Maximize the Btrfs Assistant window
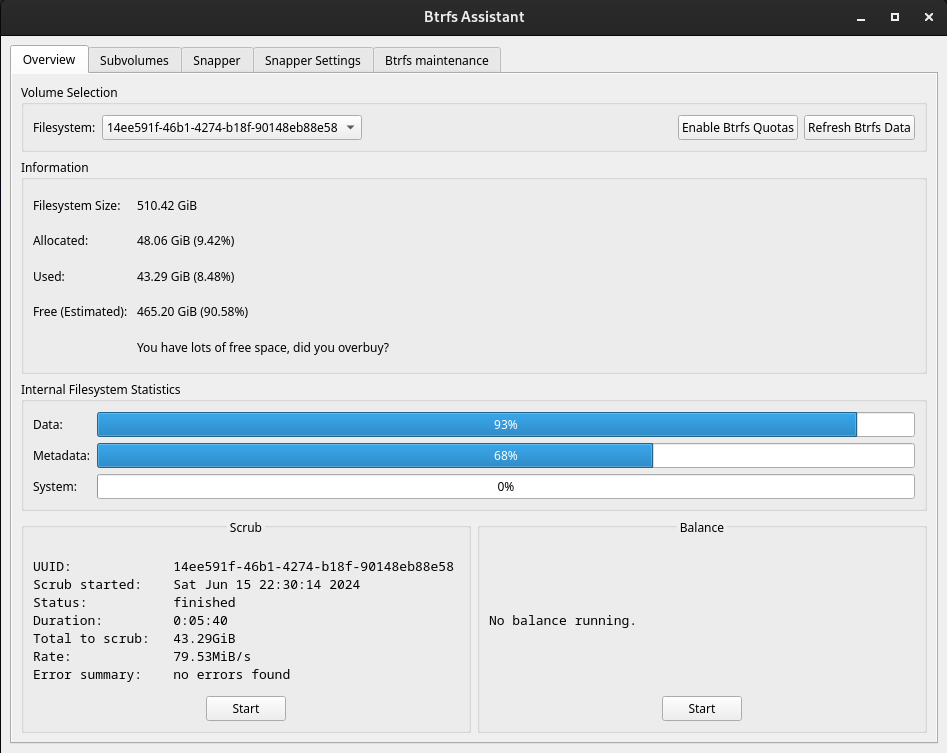 [895, 18]
